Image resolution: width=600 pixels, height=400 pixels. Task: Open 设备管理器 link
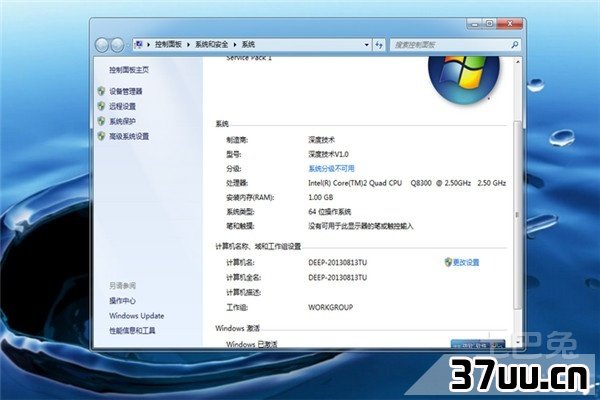pyautogui.click(x=126, y=91)
